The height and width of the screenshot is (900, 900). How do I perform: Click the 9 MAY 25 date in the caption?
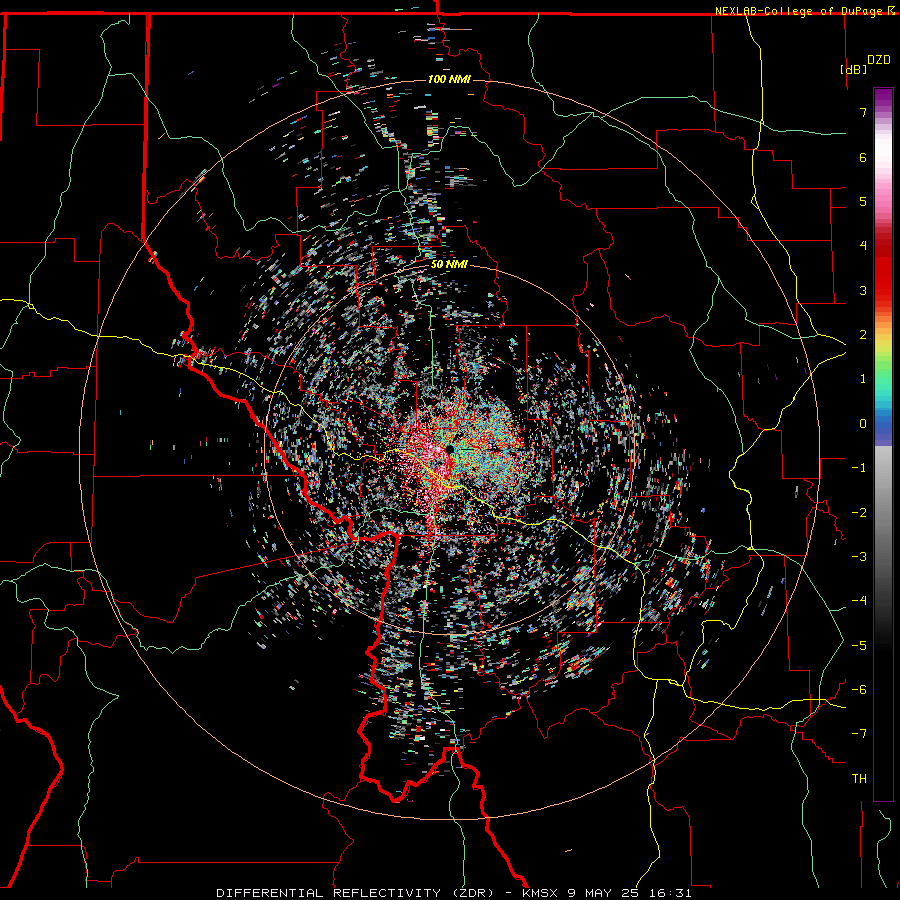603,893
